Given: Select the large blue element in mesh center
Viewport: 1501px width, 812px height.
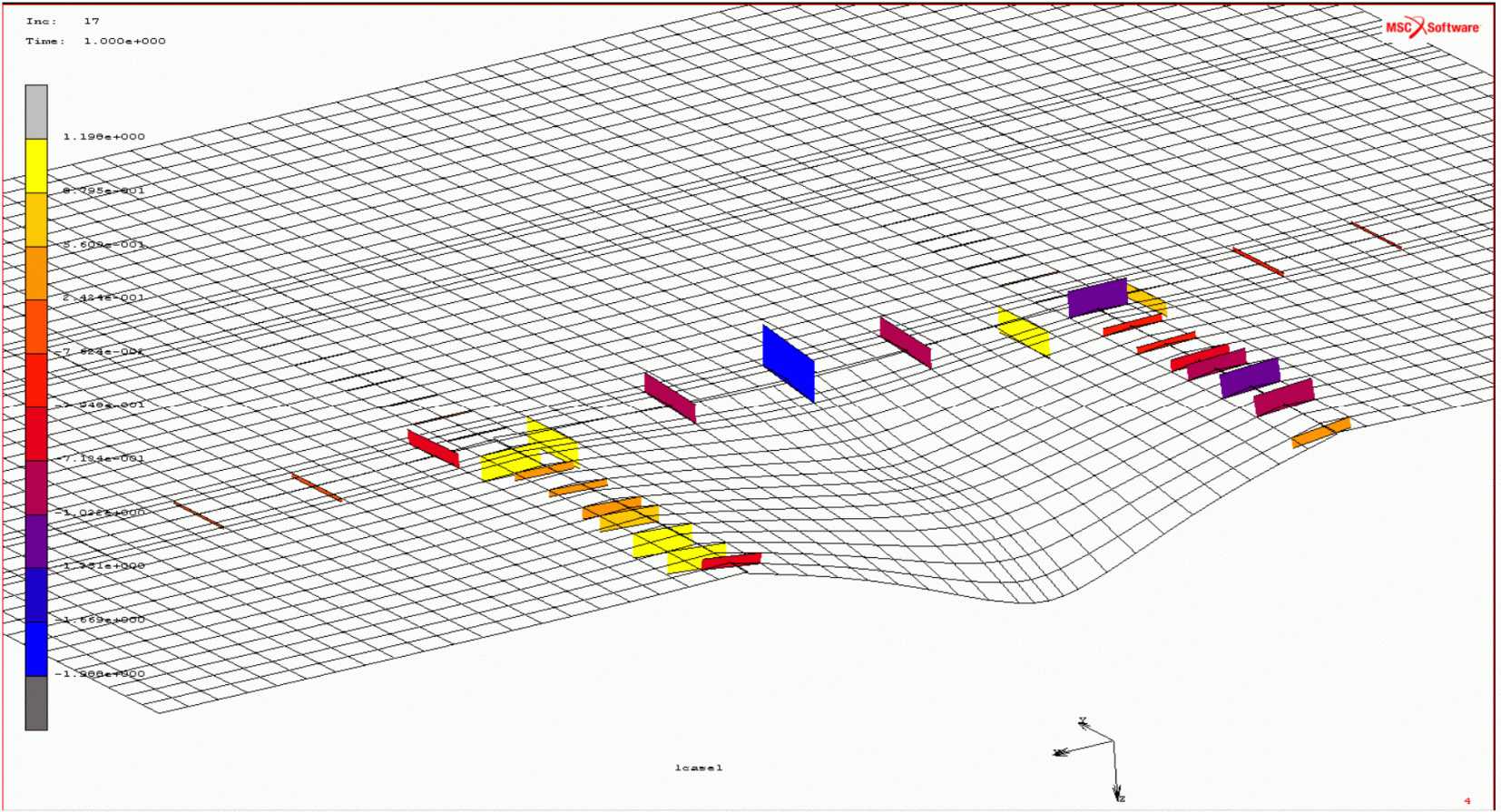Looking at the screenshot, I should 788,363.
